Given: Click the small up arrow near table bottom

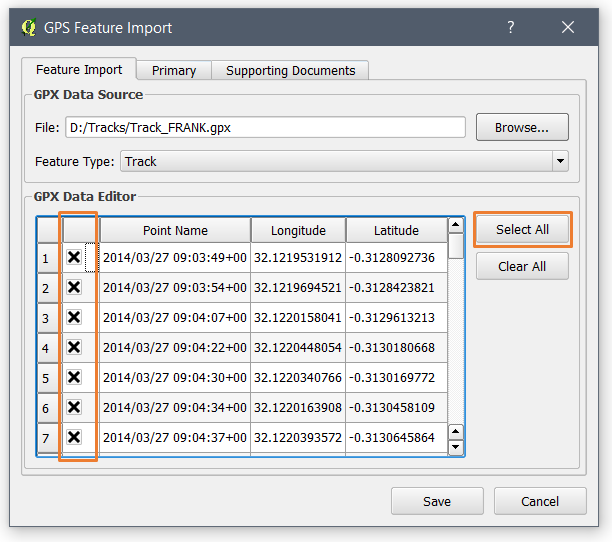Looking at the screenshot, I should tap(455, 432).
